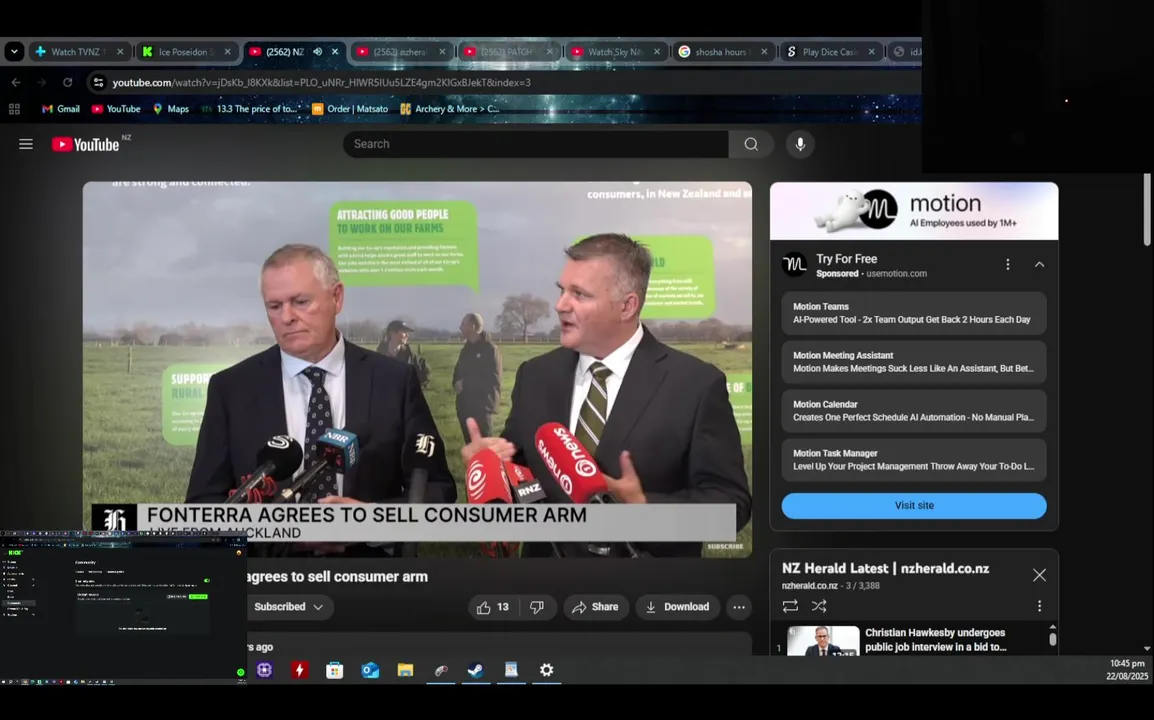Image resolution: width=1154 pixels, height=720 pixels.
Task: Collapse the Motion sponsored ad panel
Action: point(1039,264)
